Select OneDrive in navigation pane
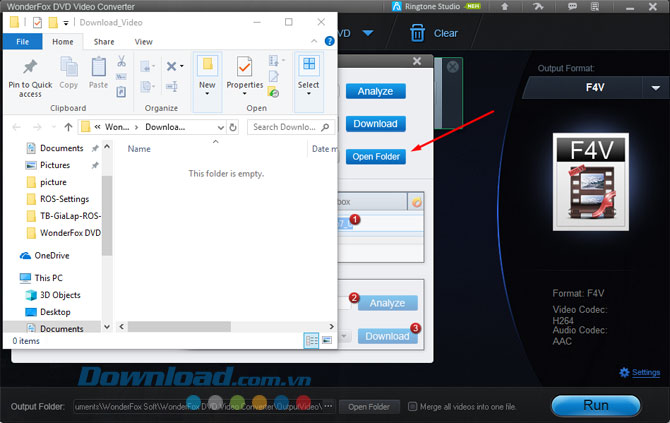670x423 pixels. [52, 256]
